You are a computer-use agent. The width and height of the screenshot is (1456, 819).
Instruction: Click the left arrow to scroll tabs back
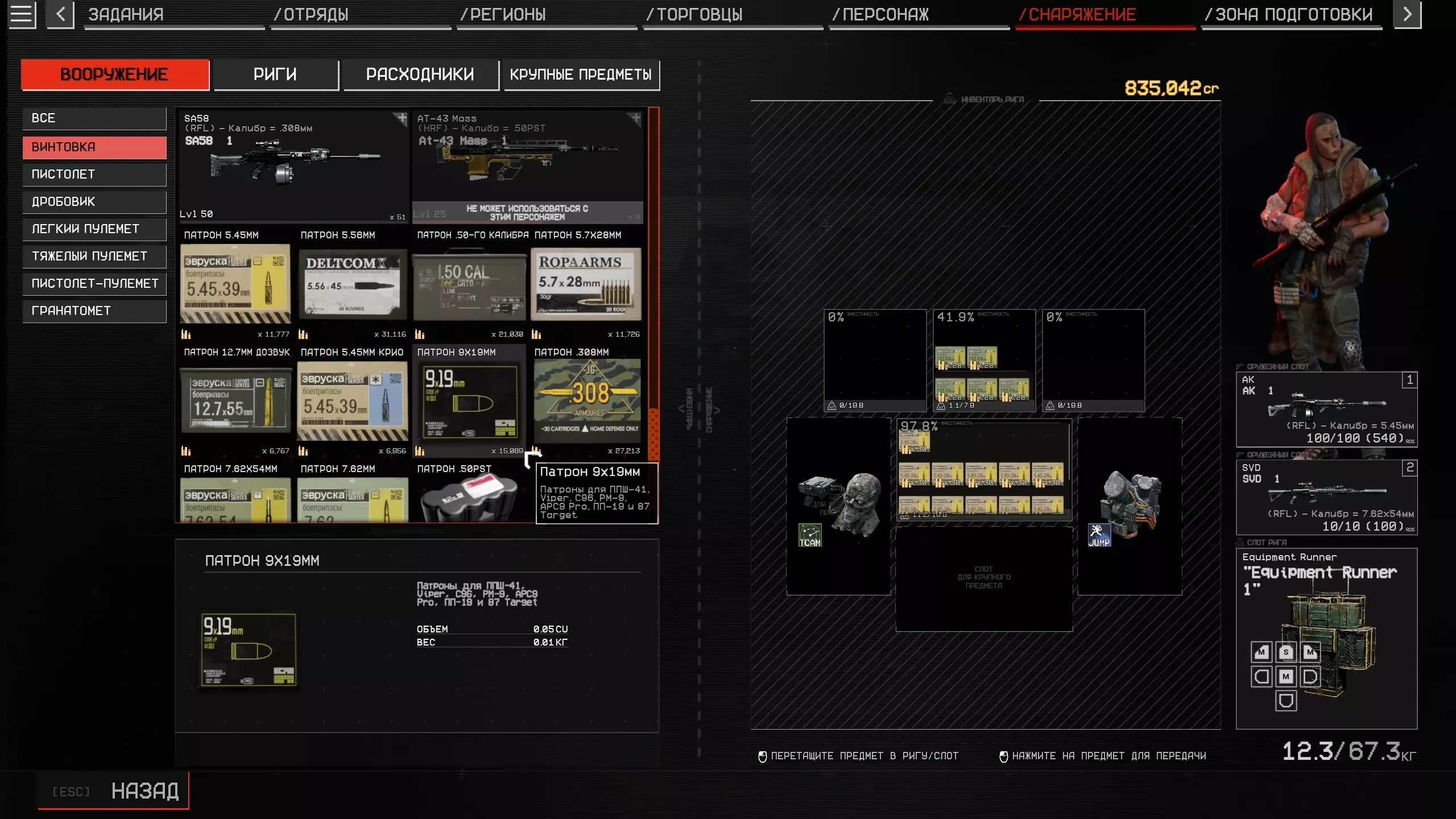click(60, 14)
